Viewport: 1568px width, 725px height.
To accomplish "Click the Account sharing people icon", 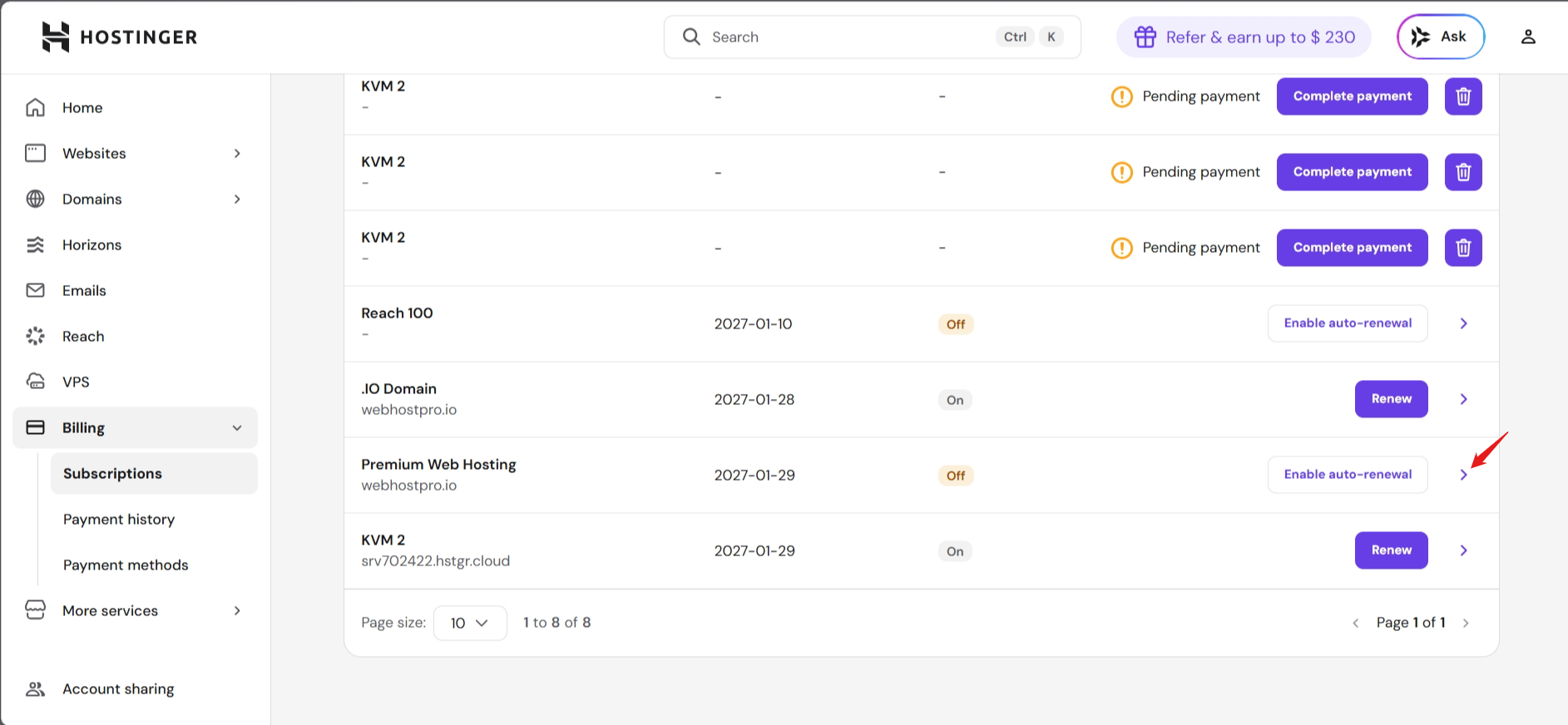I will [35, 688].
